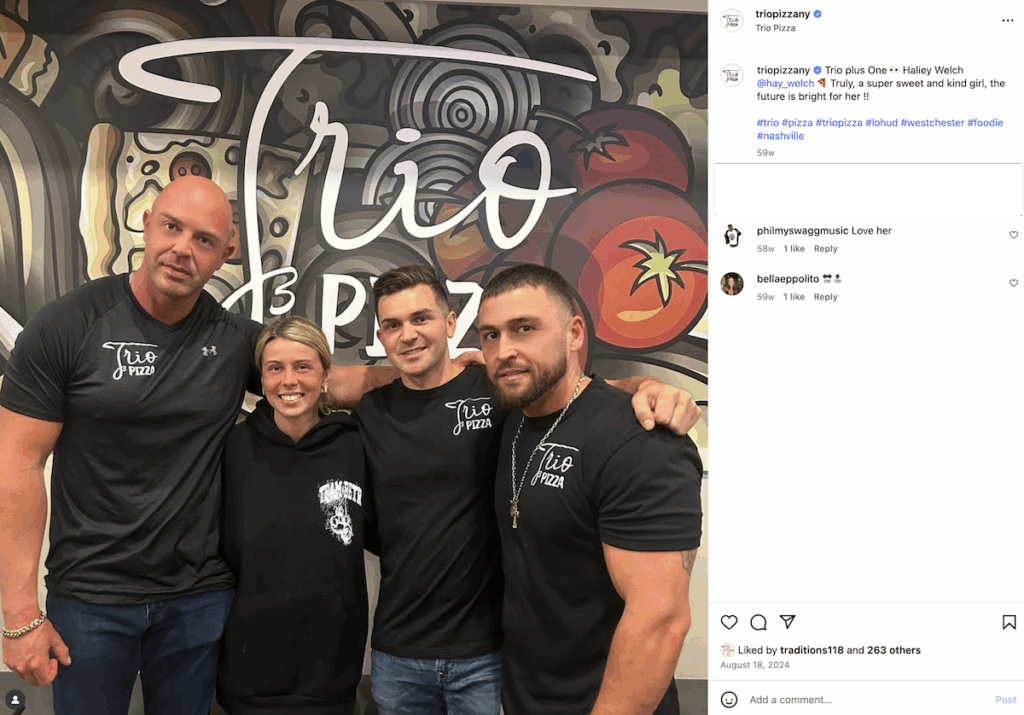
Task: Open comments via speech bubble icon
Action: [x=758, y=622]
